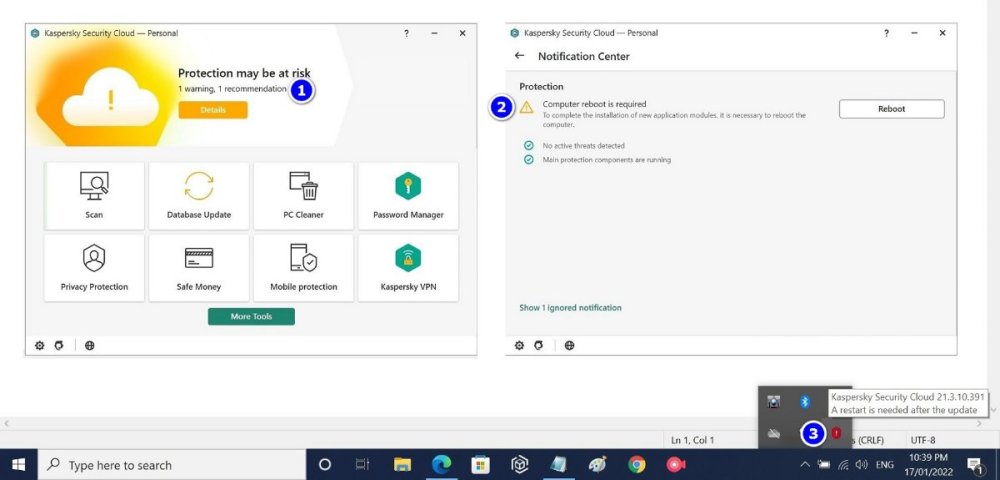Viewport: 1000px width, 480px height.
Task: Click 'No active threats detected' status line
Action: point(584,146)
